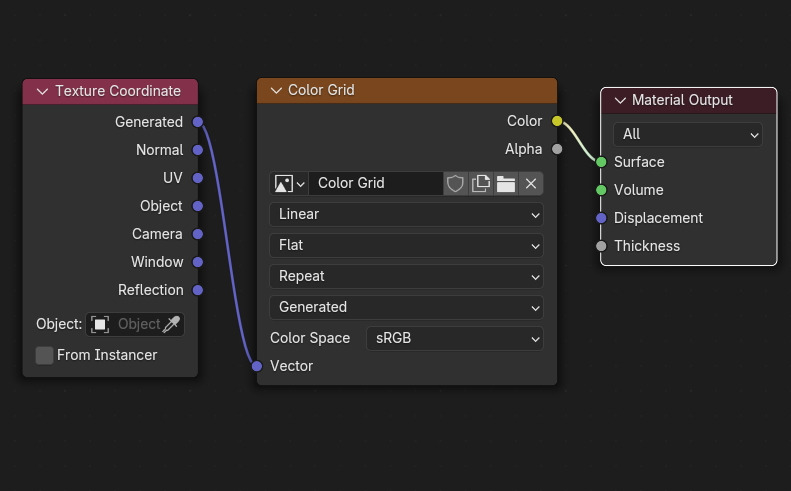Viewport: 791px width, 491px height.
Task: Open the sRGB color space dropdown
Action: (455, 338)
